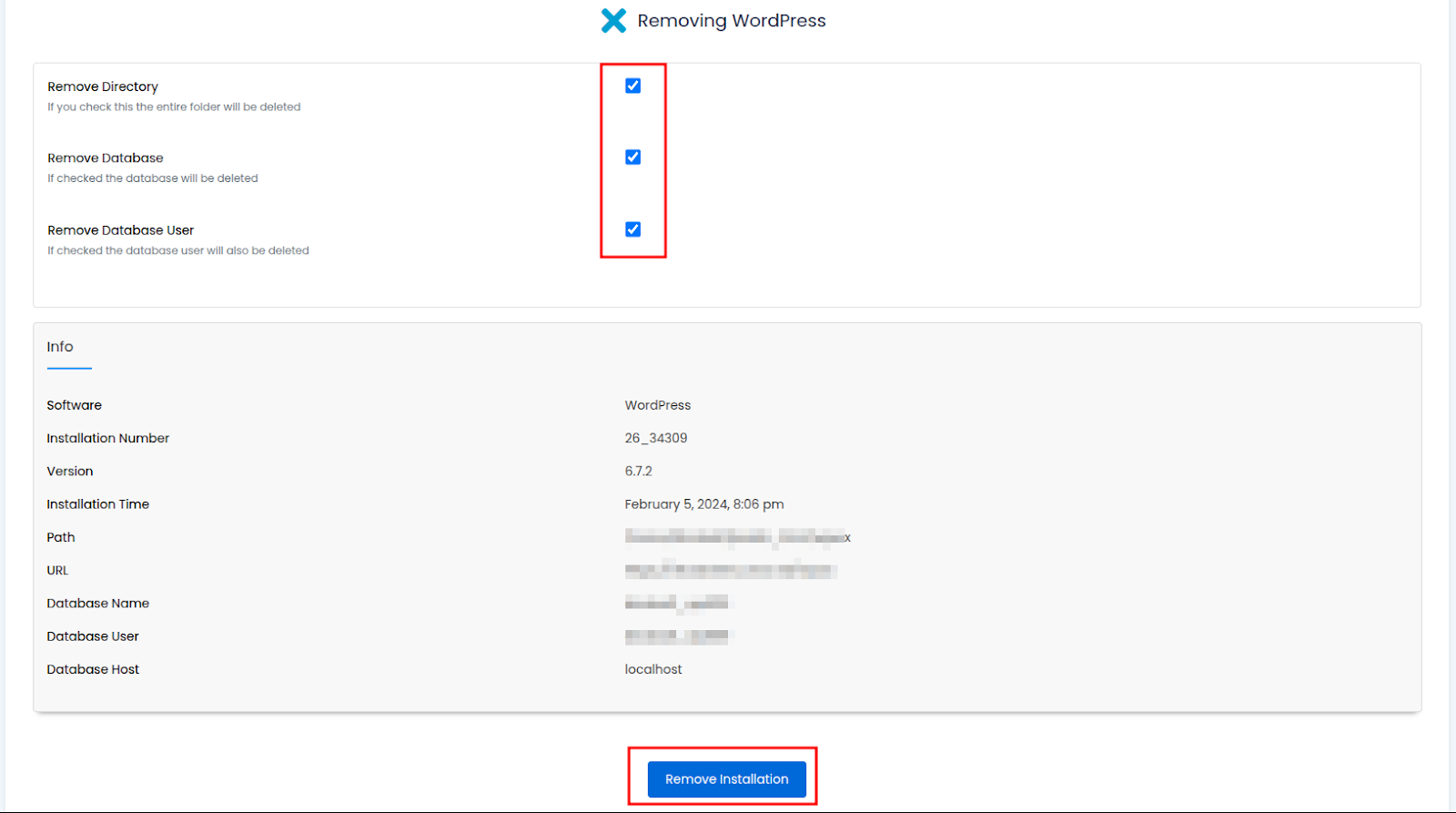Toggle the Remove Database User checkbox
Viewport: 1456px width, 813px height.
coord(632,229)
